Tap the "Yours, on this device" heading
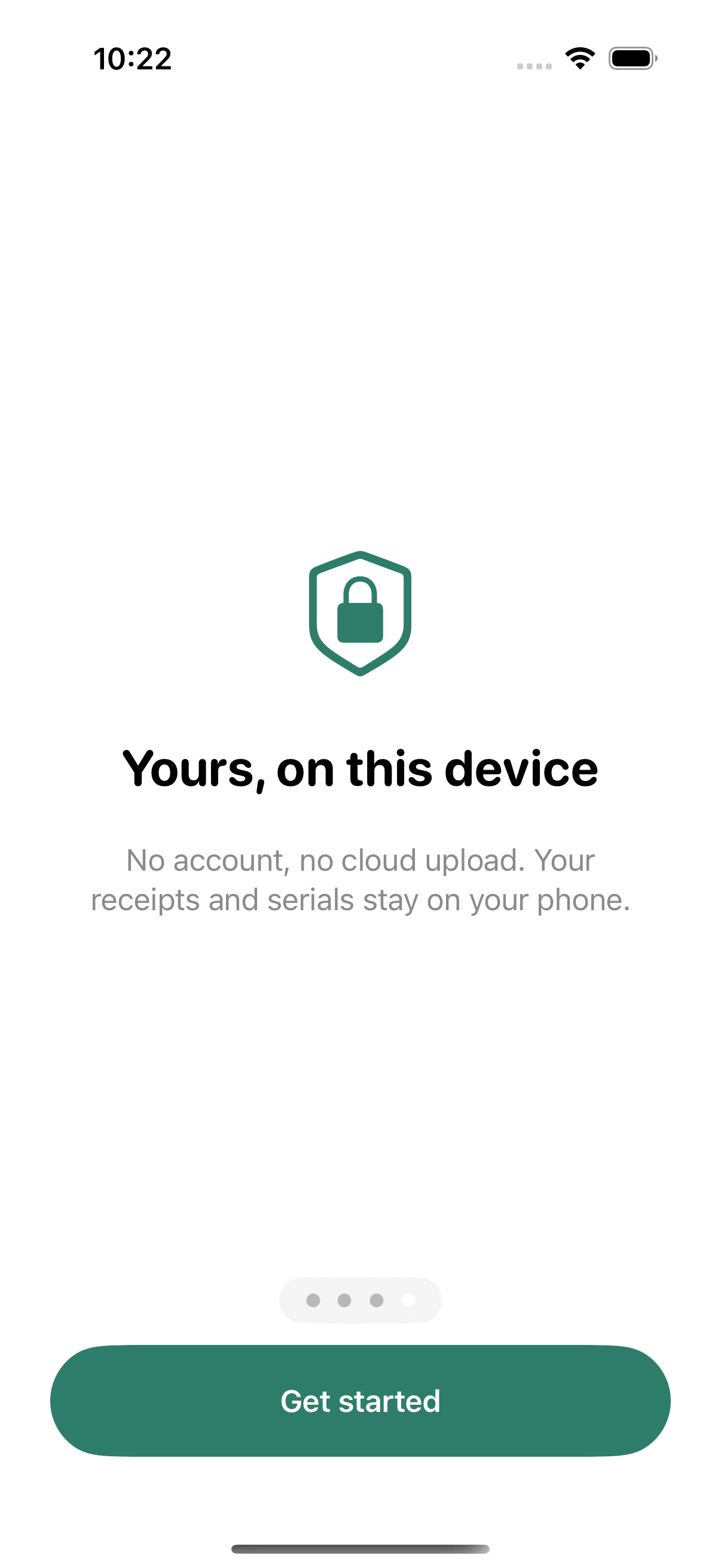This screenshot has width=721, height=1568. point(360,770)
